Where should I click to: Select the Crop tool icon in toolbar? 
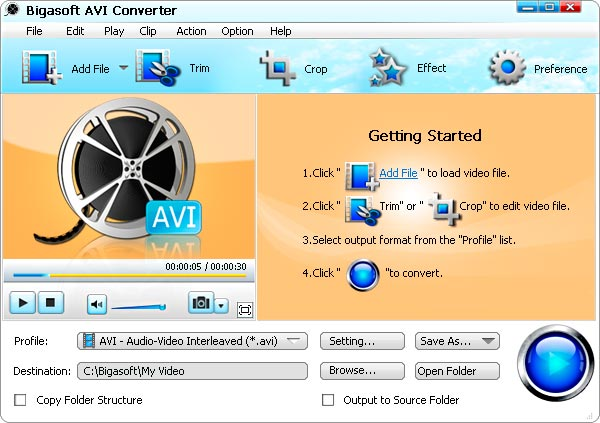pyautogui.click(x=278, y=68)
